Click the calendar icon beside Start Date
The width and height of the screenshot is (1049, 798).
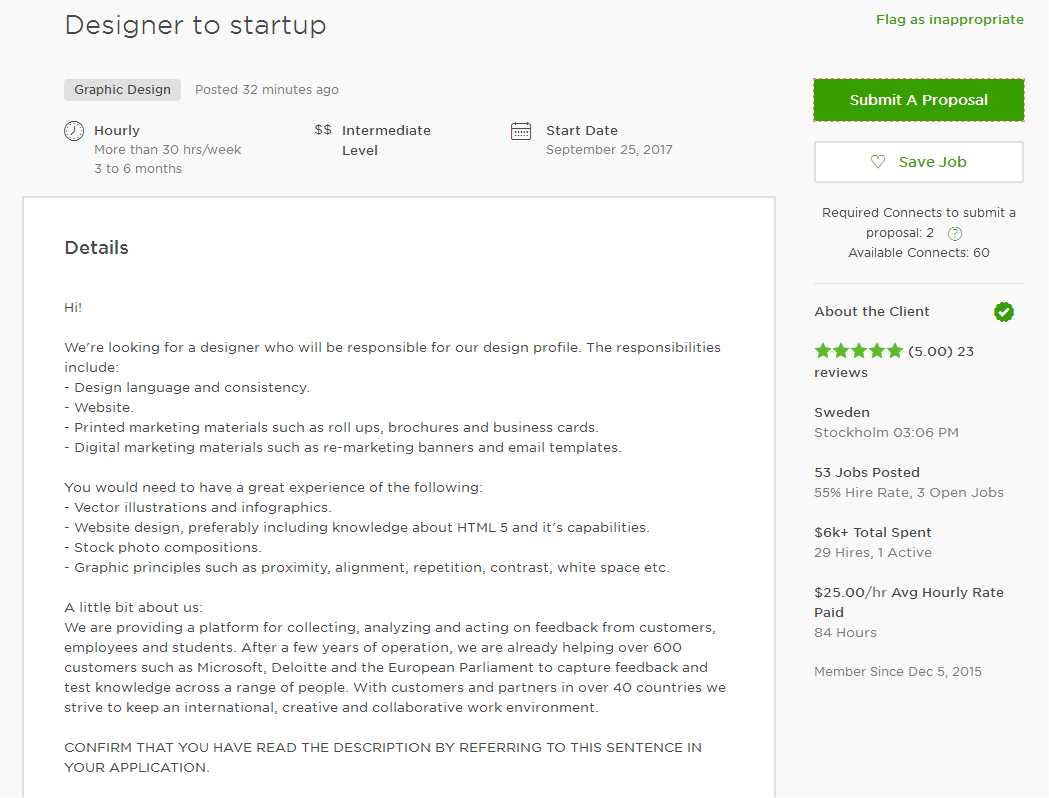click(x=520, y=130)
